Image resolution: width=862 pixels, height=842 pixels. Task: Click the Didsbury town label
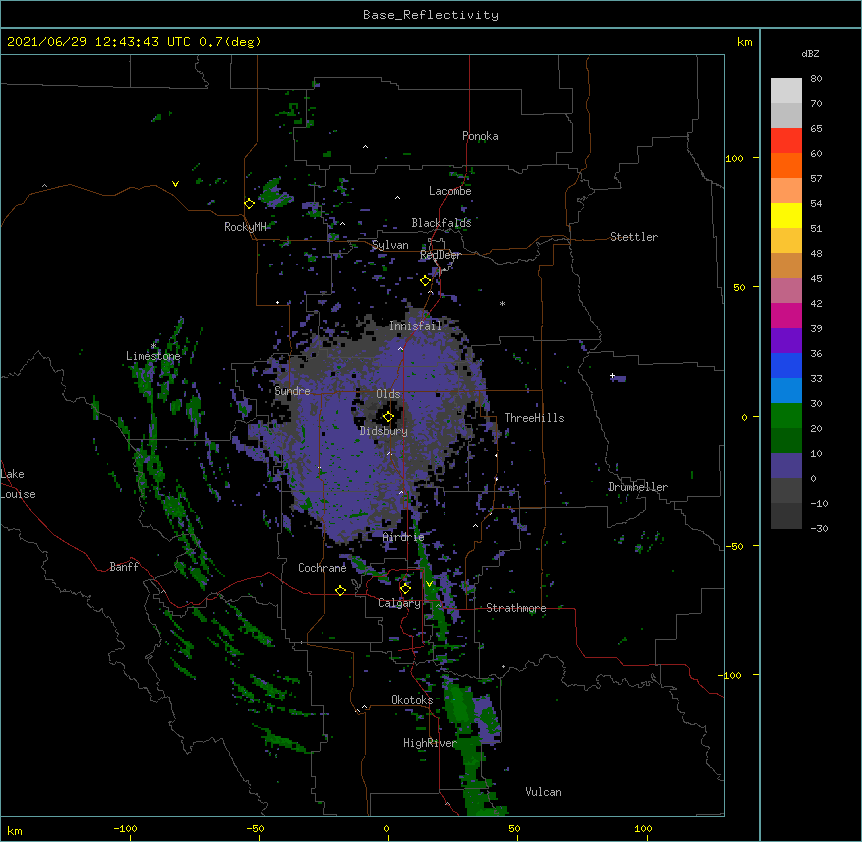pos(383,431)
